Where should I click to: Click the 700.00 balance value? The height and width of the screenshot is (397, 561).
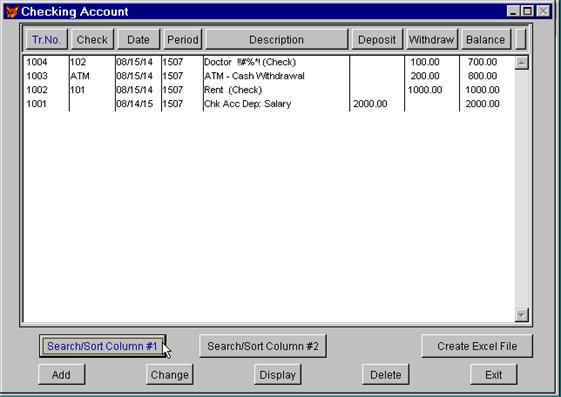coord(482,62)
